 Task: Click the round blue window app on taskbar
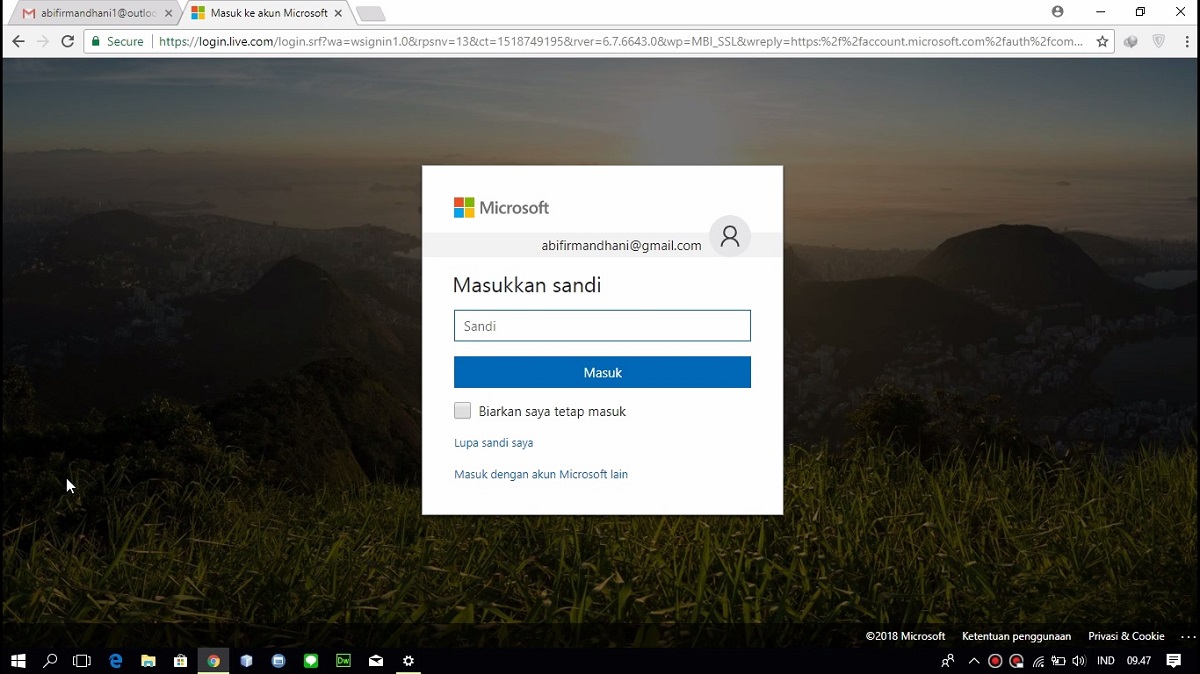coord(278,661)
